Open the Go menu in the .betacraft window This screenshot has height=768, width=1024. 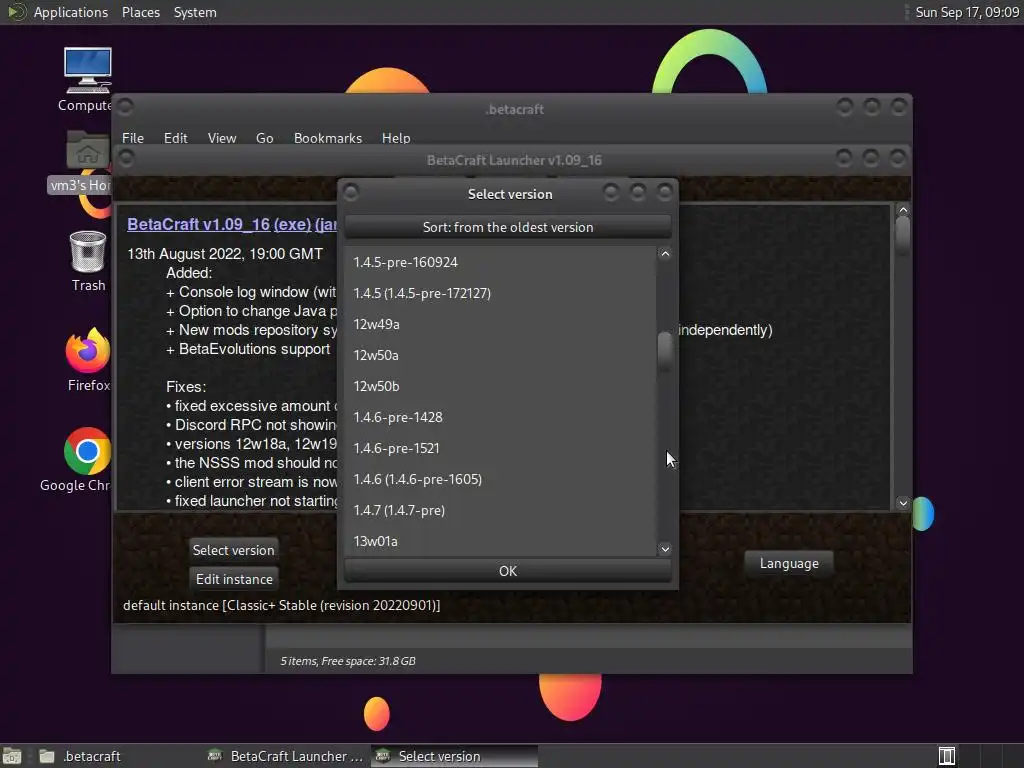point(264,138)
